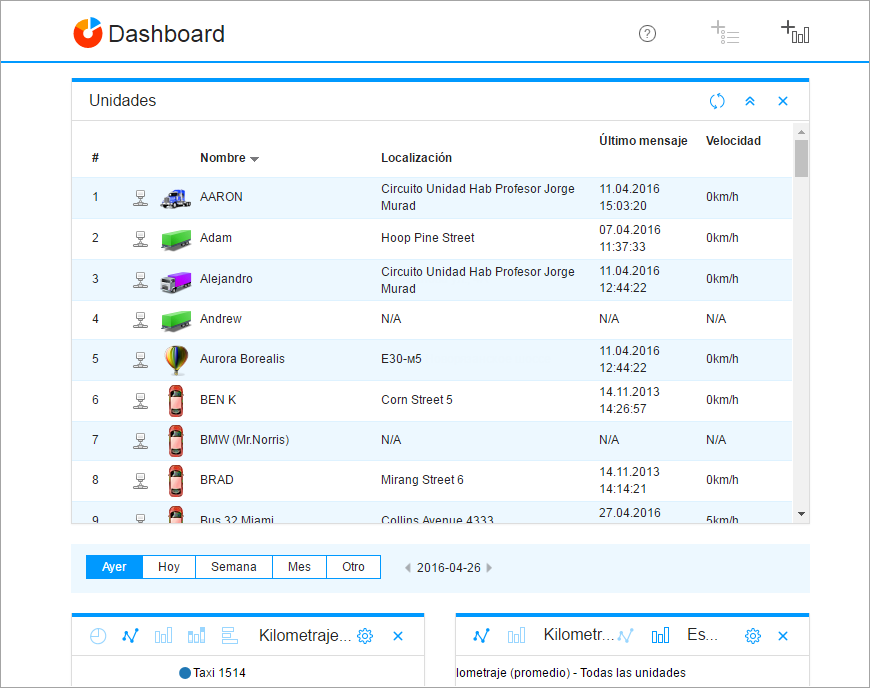Sort by Nombre column header arrow
The width and height of the screenshot is (870, 688).
tap(254, 159)
